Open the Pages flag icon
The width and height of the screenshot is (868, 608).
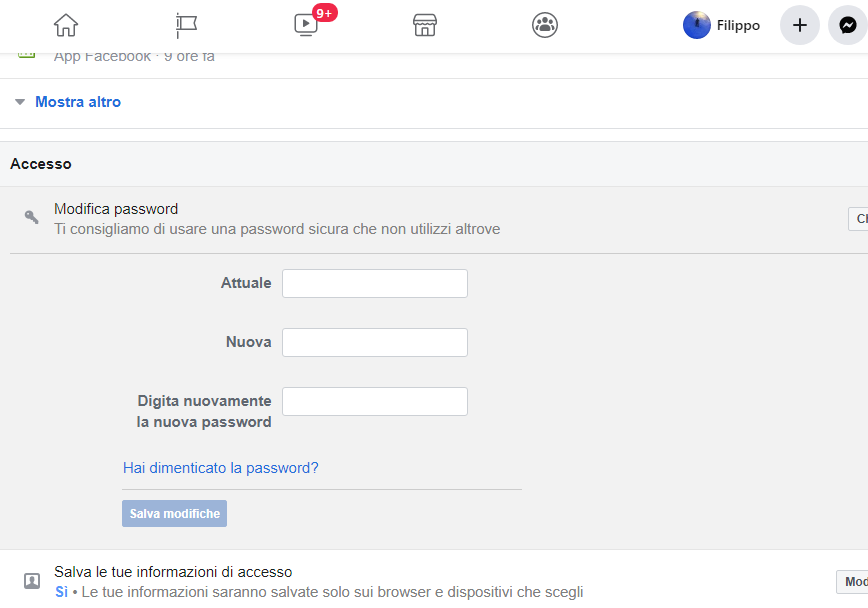point(186,25)
